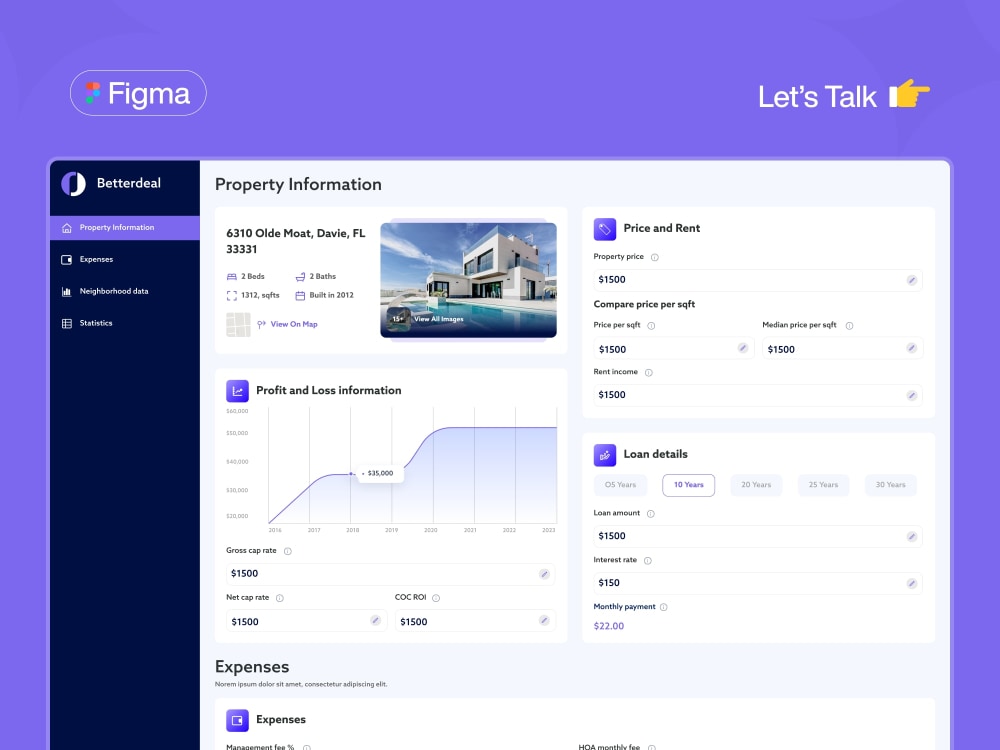This screenshot has height=750, width=1000.
Task: Click info icon beside Loan amount
Action: (651, 513)
